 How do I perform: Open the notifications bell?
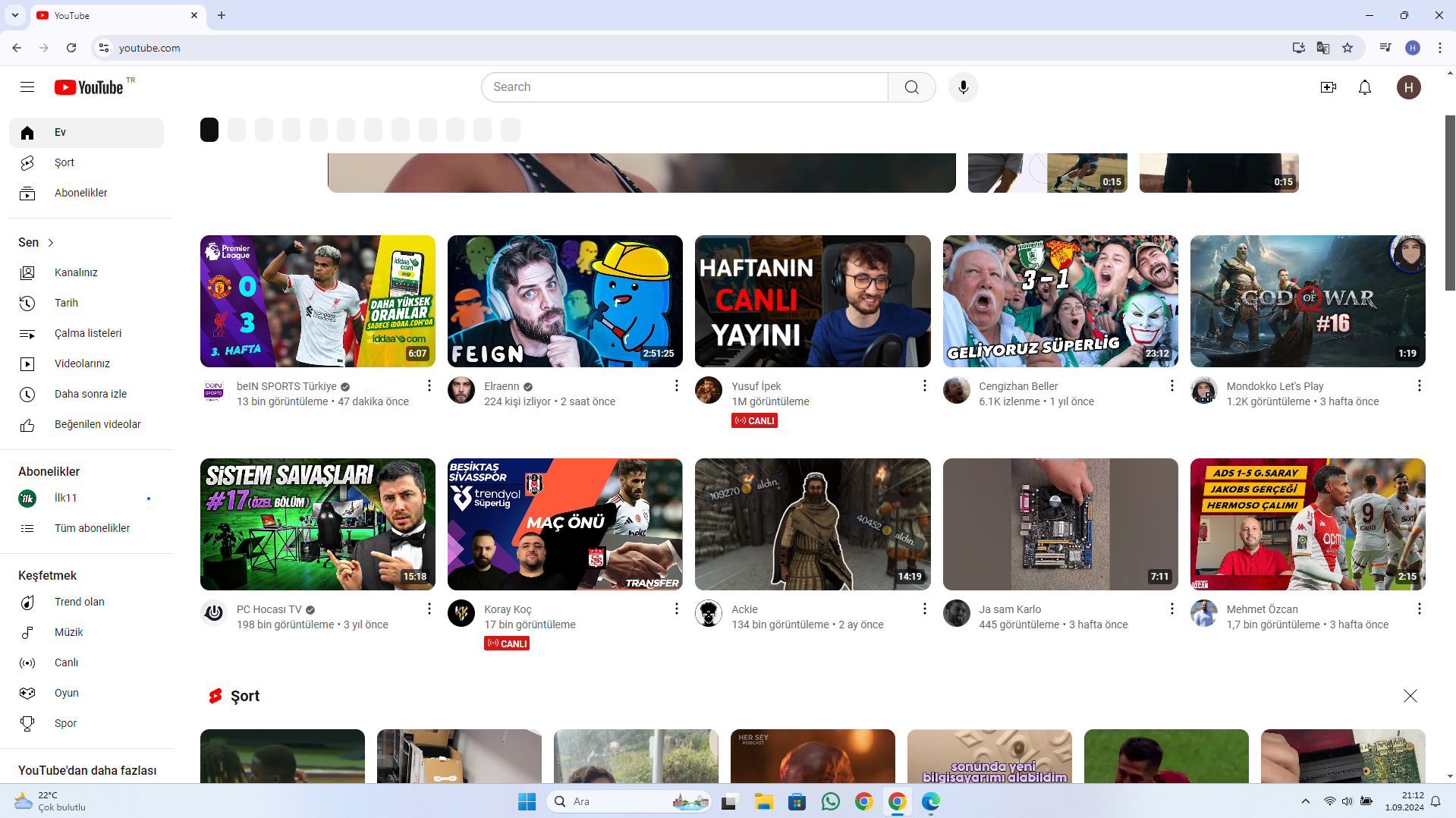[1365, 87]
